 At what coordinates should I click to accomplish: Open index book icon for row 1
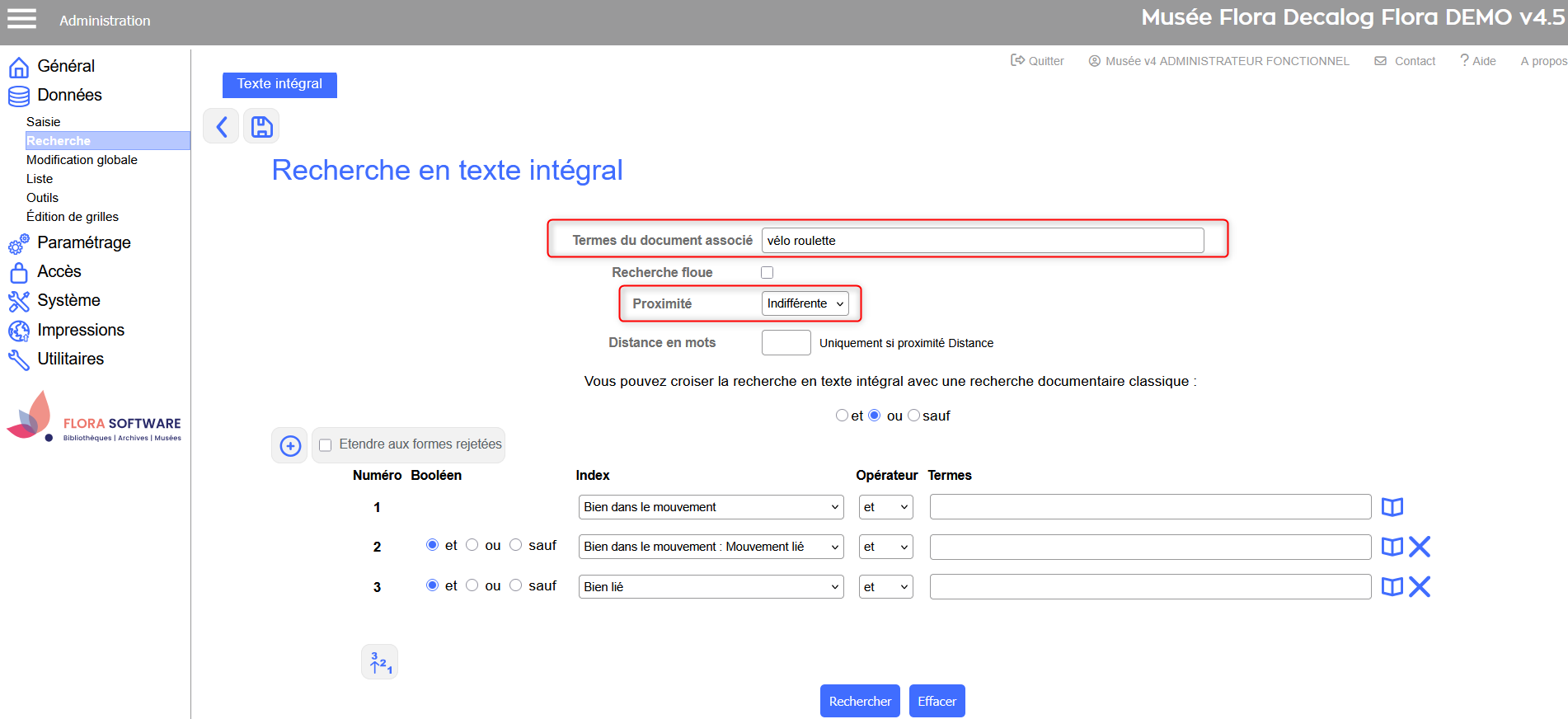(1392, 507)
